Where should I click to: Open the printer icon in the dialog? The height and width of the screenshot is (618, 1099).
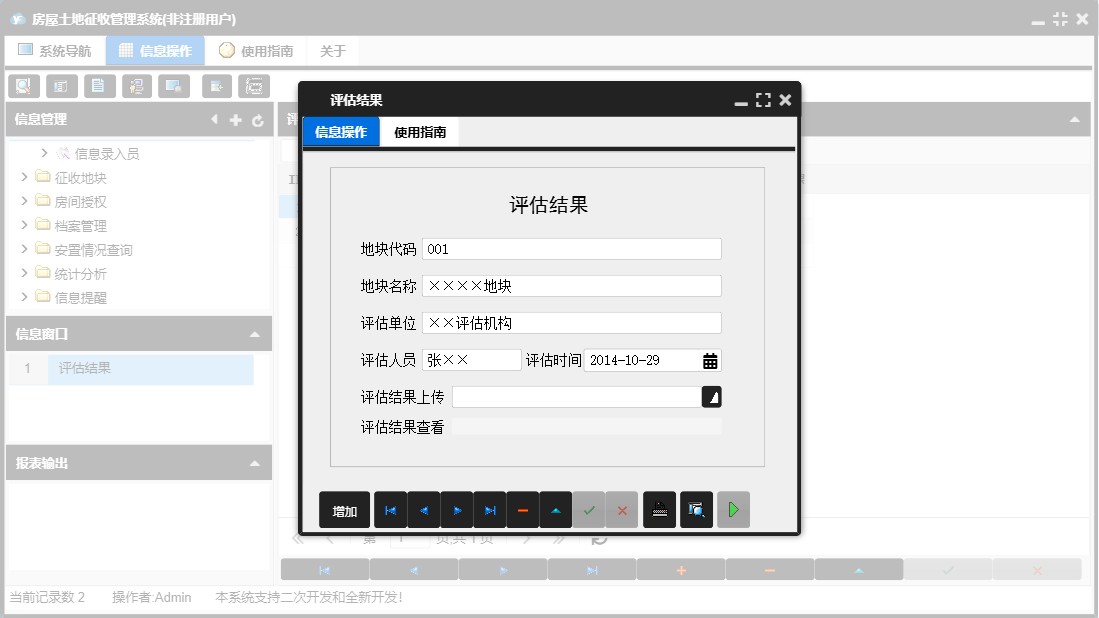[x=659, y=509]
